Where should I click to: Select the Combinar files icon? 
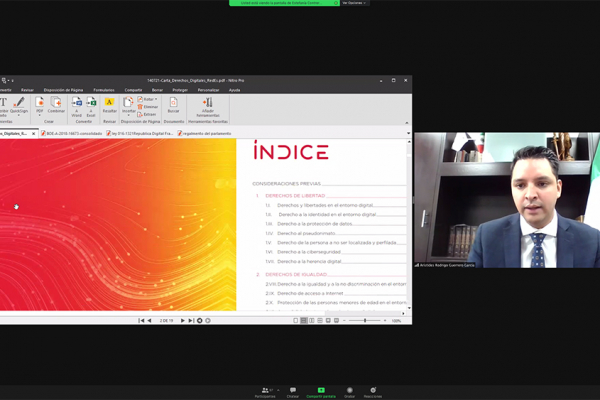click(56, 103)
